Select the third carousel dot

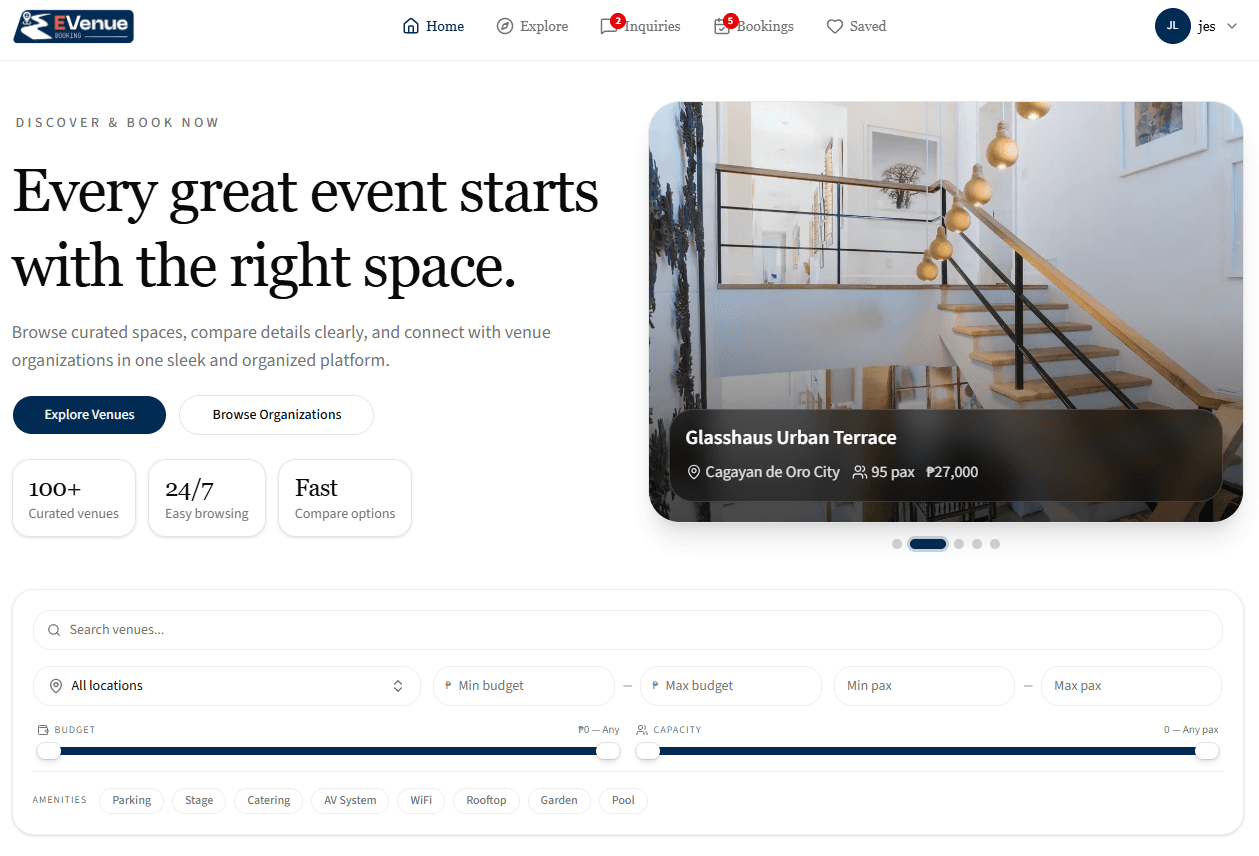click(x=959, y=544)
